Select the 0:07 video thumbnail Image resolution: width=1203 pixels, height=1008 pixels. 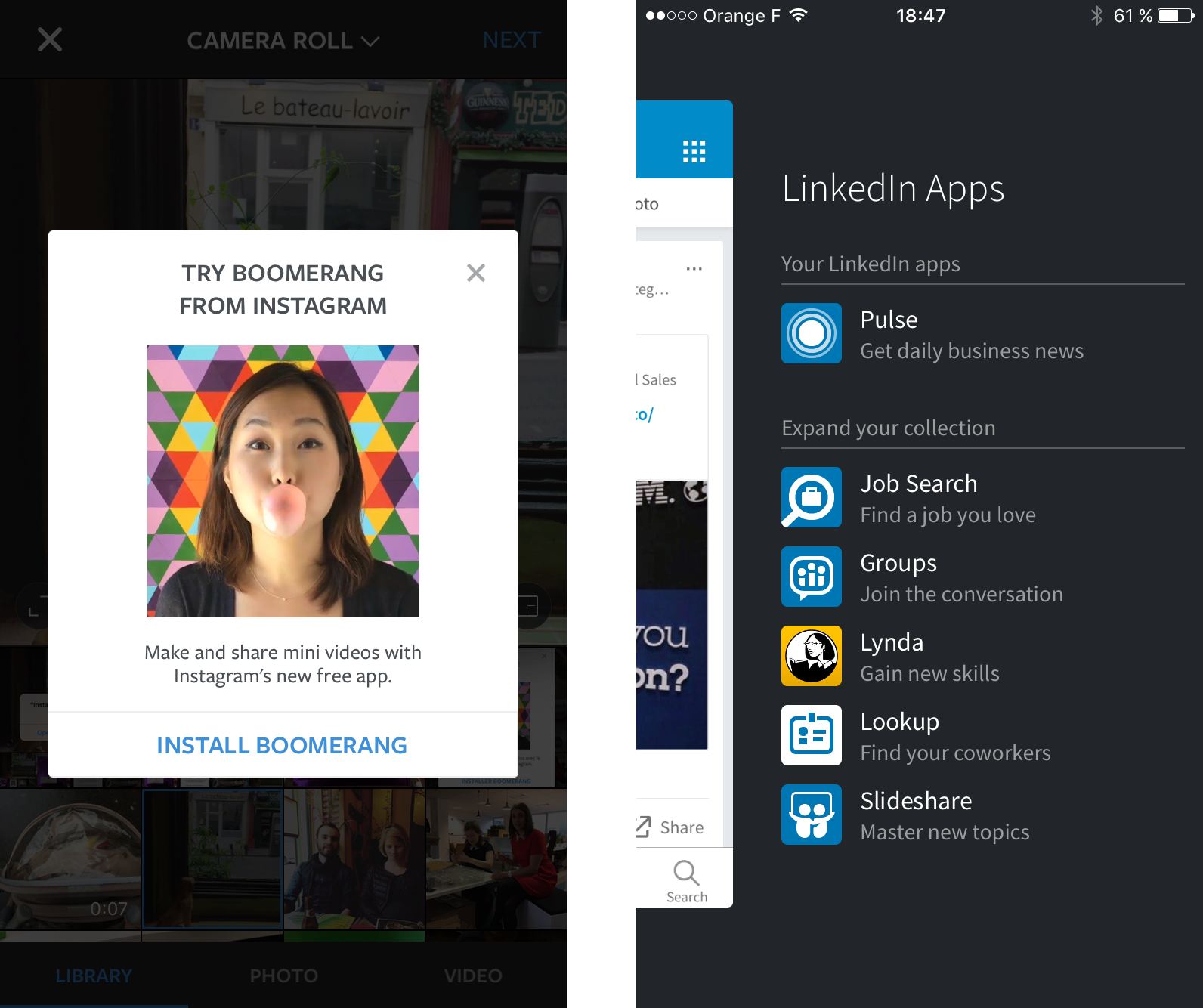point(70,860)
